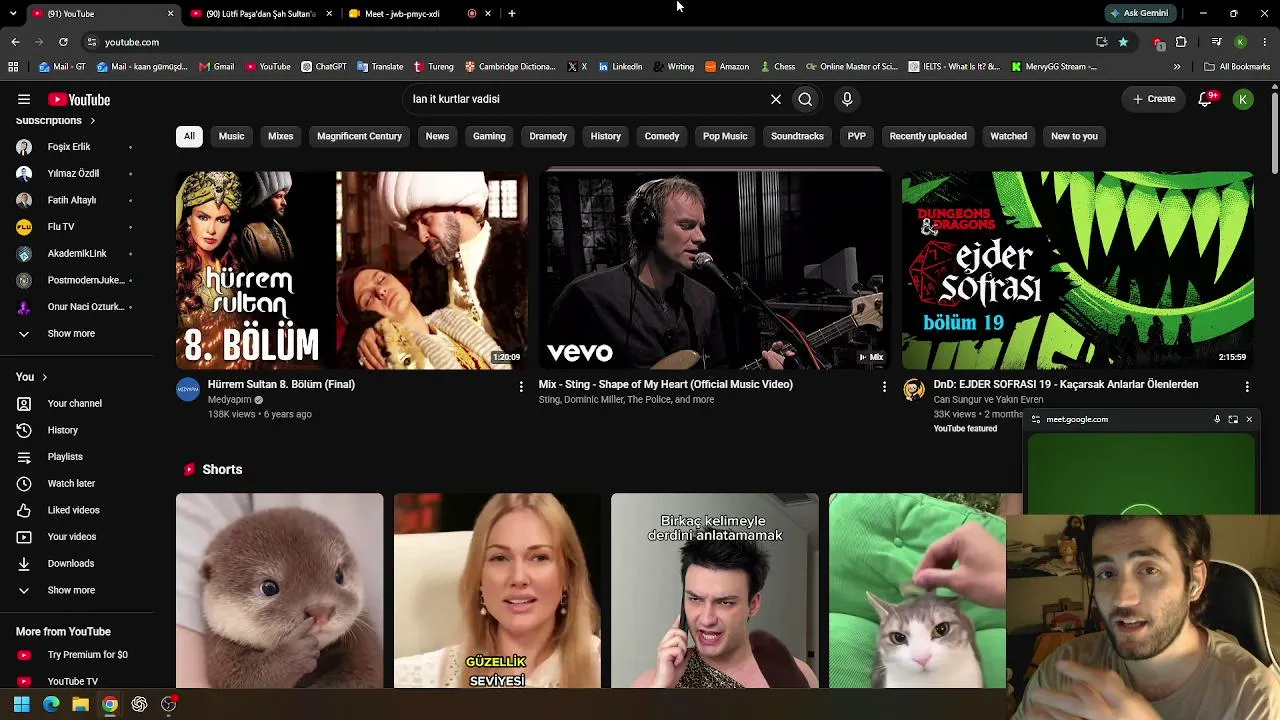The height and width of the screenshot is (720, 1280).
Task: Open ChatGPT from the taskbar
Action: [139, 704]
